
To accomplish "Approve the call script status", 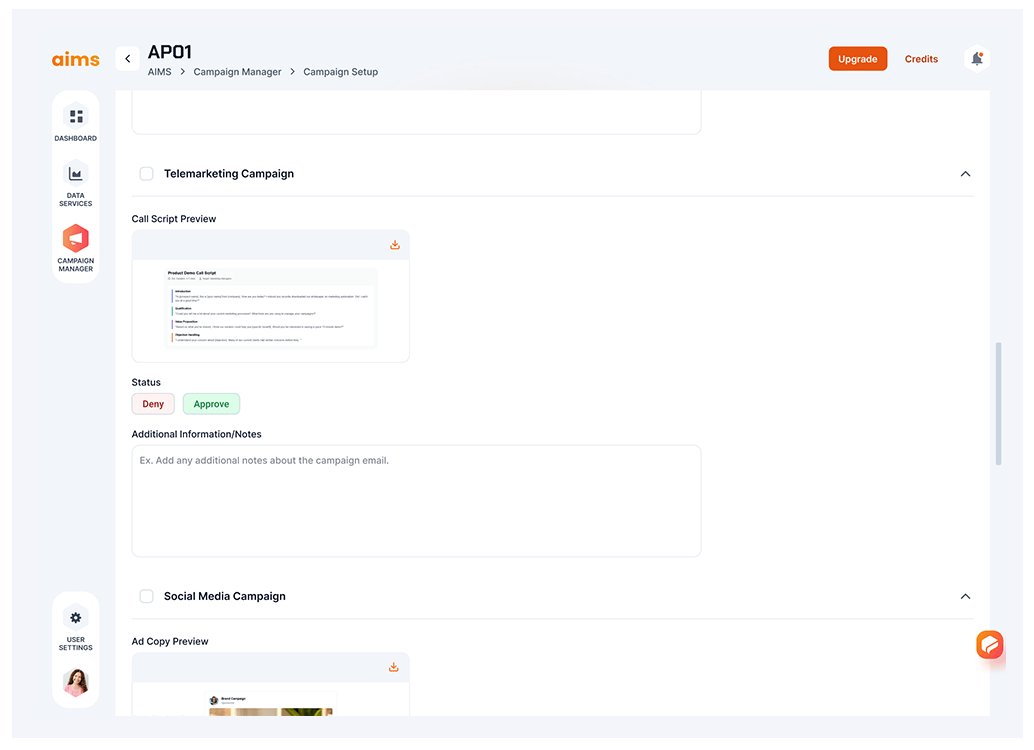I will click(x=211, y=404).
